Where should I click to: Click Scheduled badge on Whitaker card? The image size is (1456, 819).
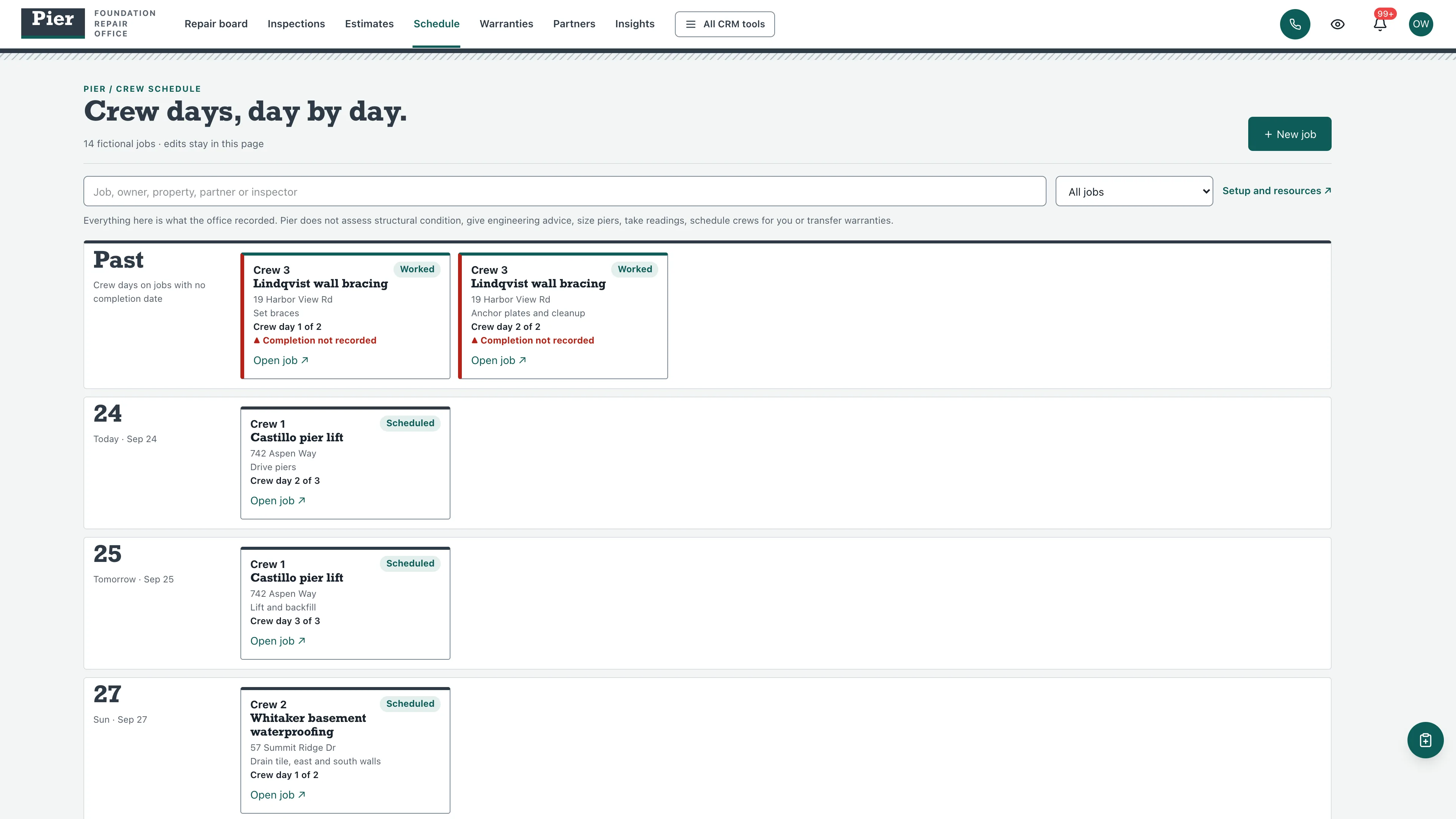(410, 704)
